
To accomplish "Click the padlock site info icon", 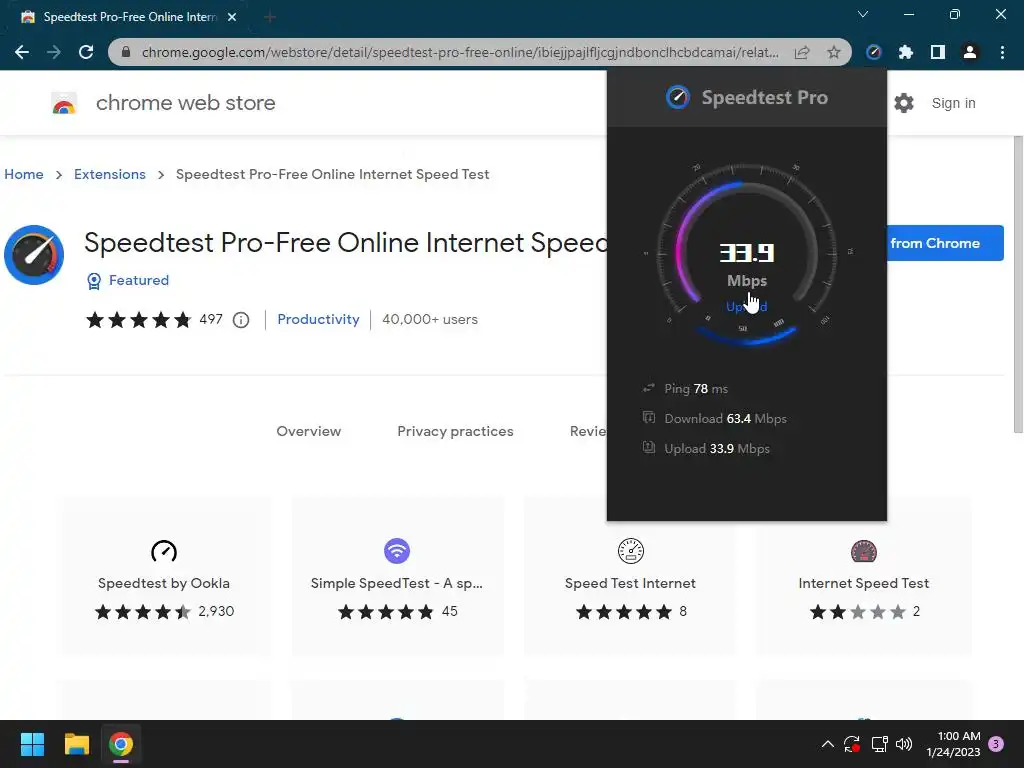I will (x=126, y=52).
